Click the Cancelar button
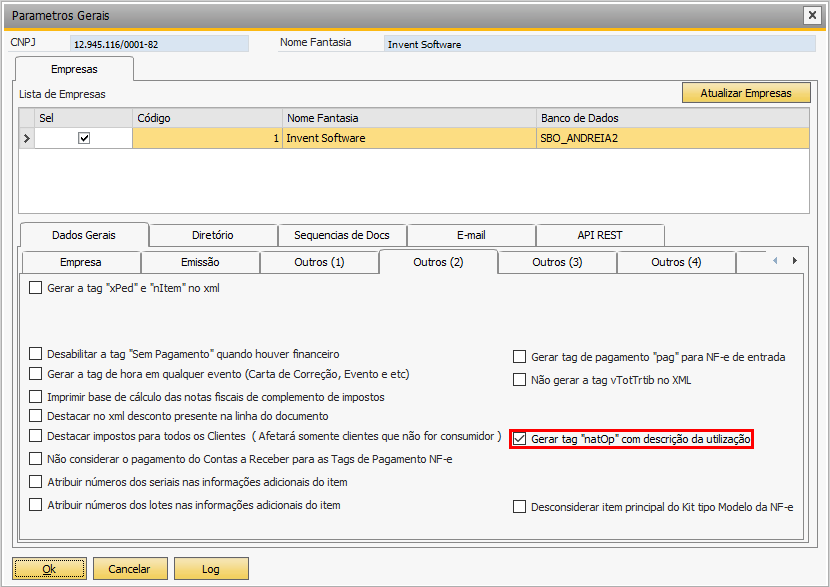 (130, 569)
